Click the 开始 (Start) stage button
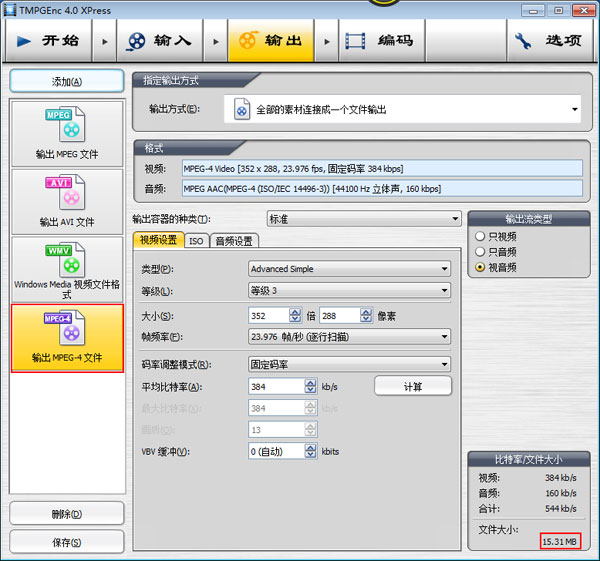Screen dimensions: 600x561 click(x=49, y=41)
